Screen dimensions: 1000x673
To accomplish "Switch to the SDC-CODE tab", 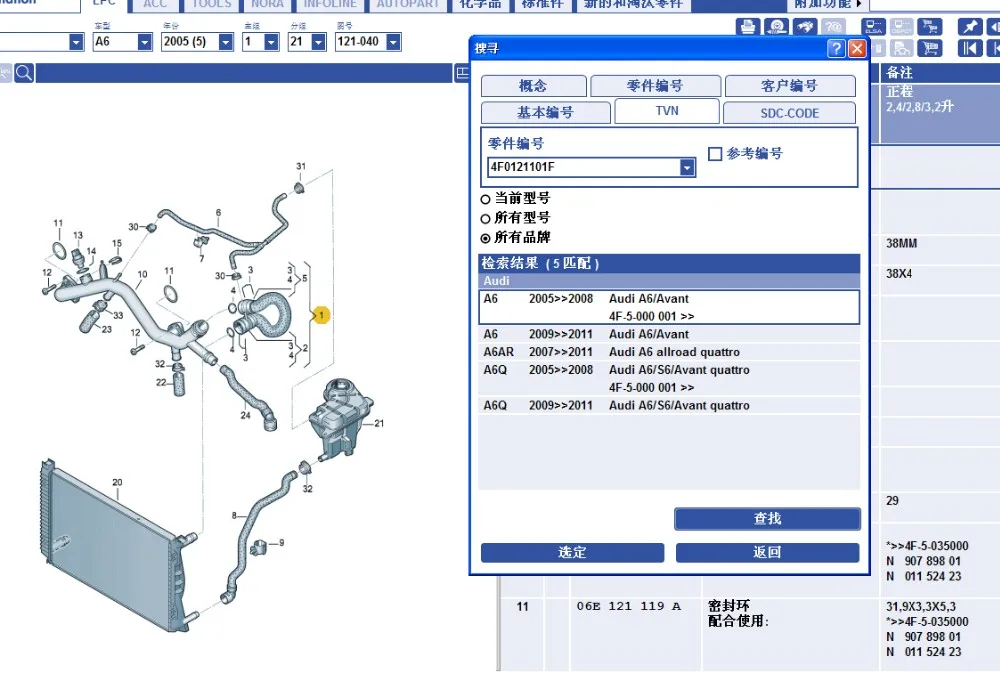I will 790,113.
